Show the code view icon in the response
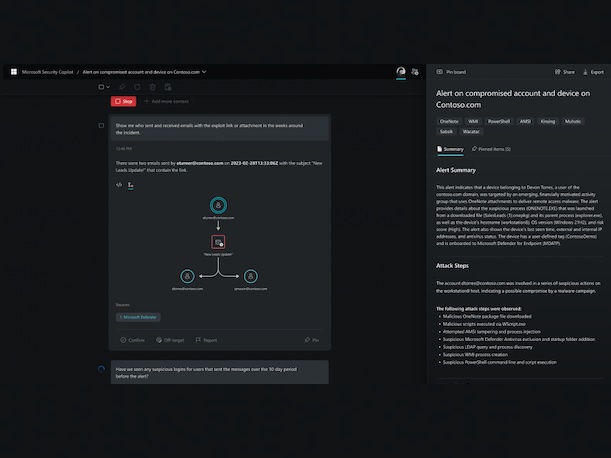 pyautogui.click(x=119, y=184)
